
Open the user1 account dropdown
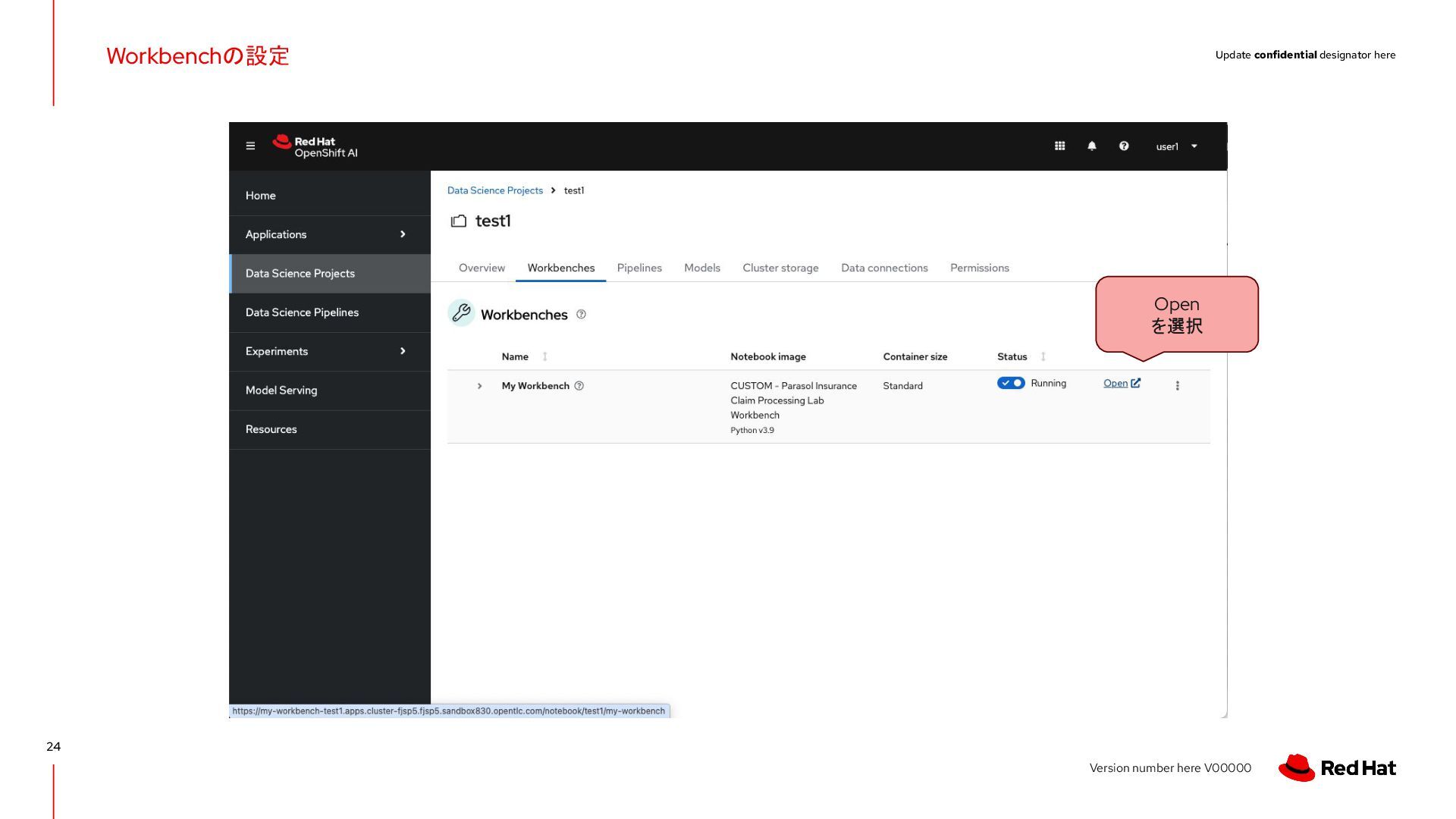1176,146
